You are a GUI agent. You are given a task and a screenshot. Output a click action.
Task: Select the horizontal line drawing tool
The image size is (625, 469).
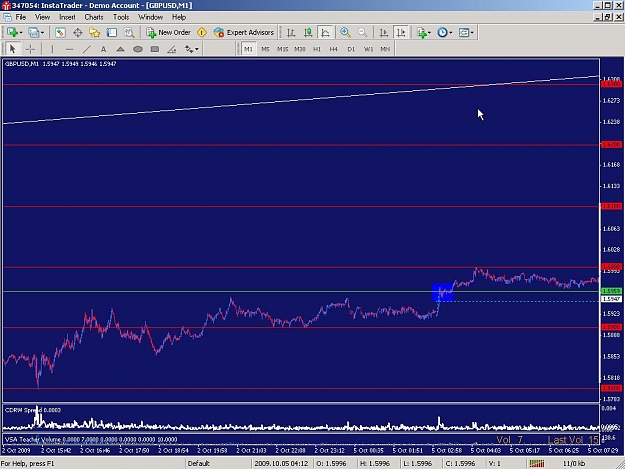(69, 49)
